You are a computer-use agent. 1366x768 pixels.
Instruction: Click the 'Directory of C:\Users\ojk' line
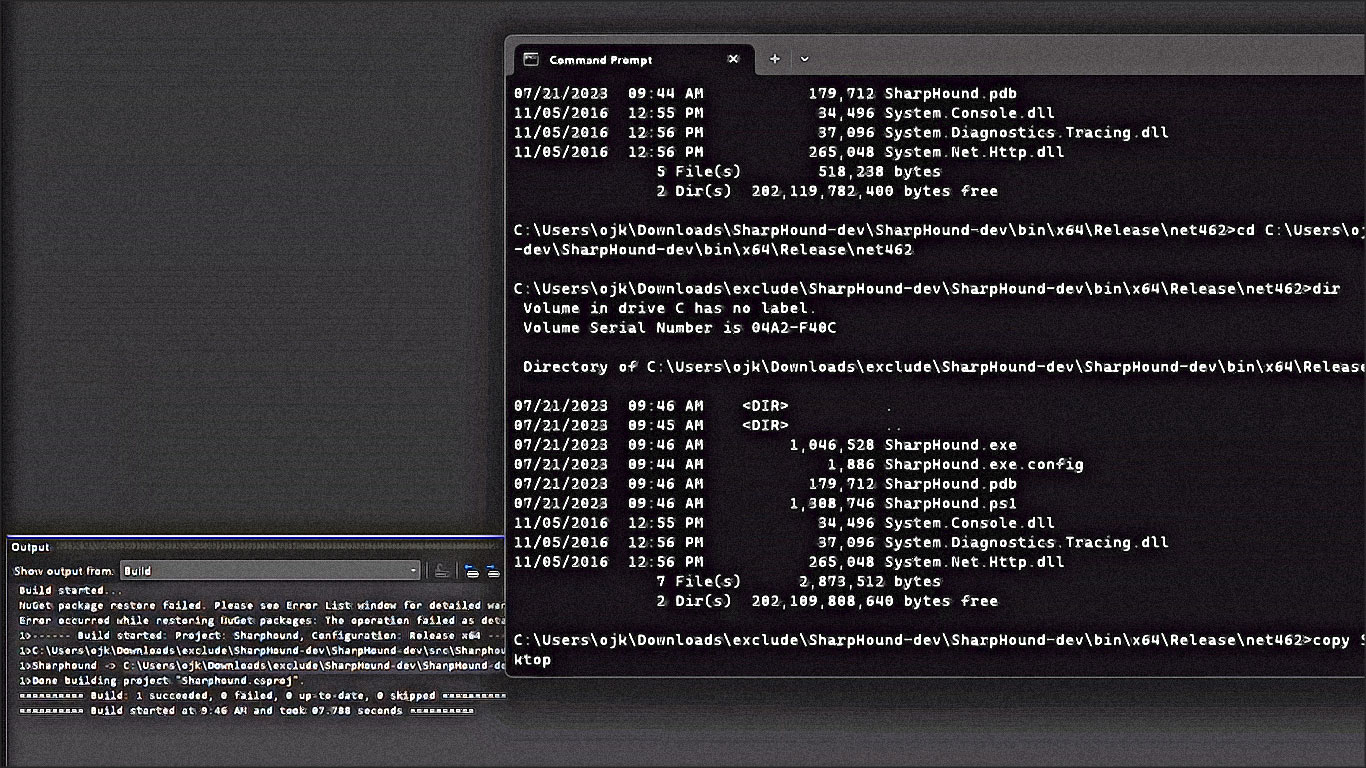(943, 367)
